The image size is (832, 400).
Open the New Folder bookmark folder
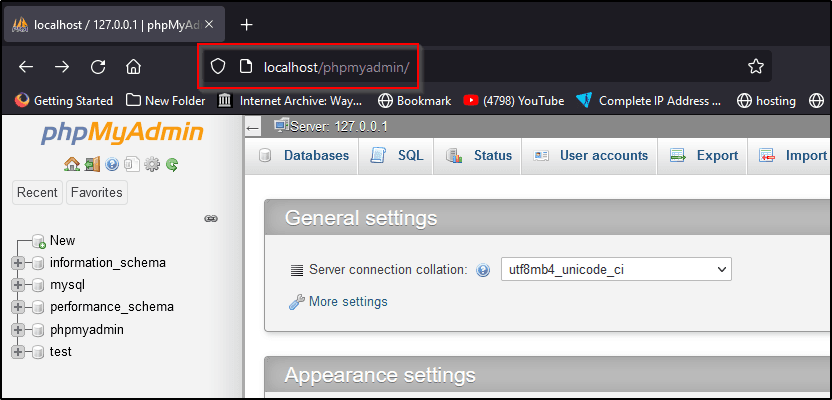[x=166, y=101]
